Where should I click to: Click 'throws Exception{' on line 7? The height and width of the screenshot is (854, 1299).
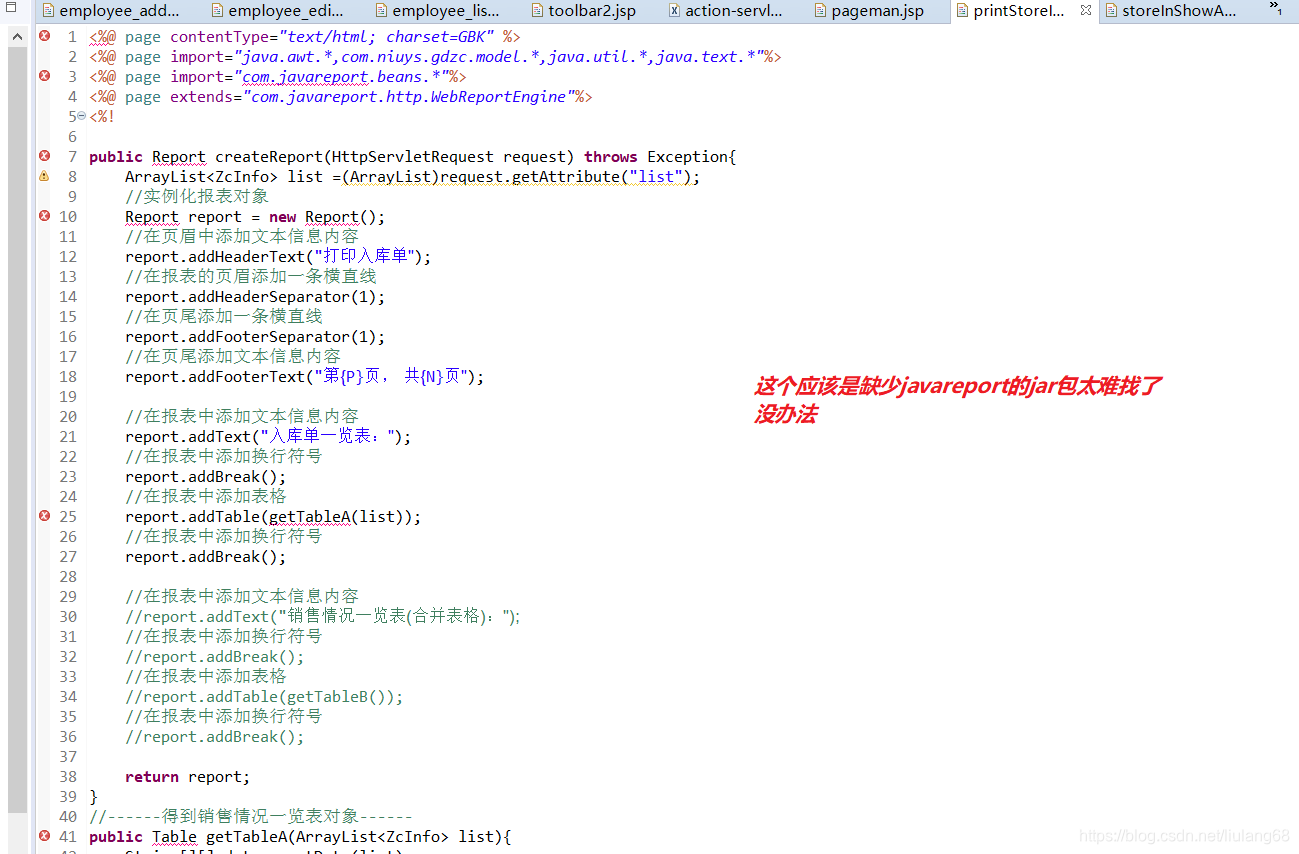[x=660, y=157]
